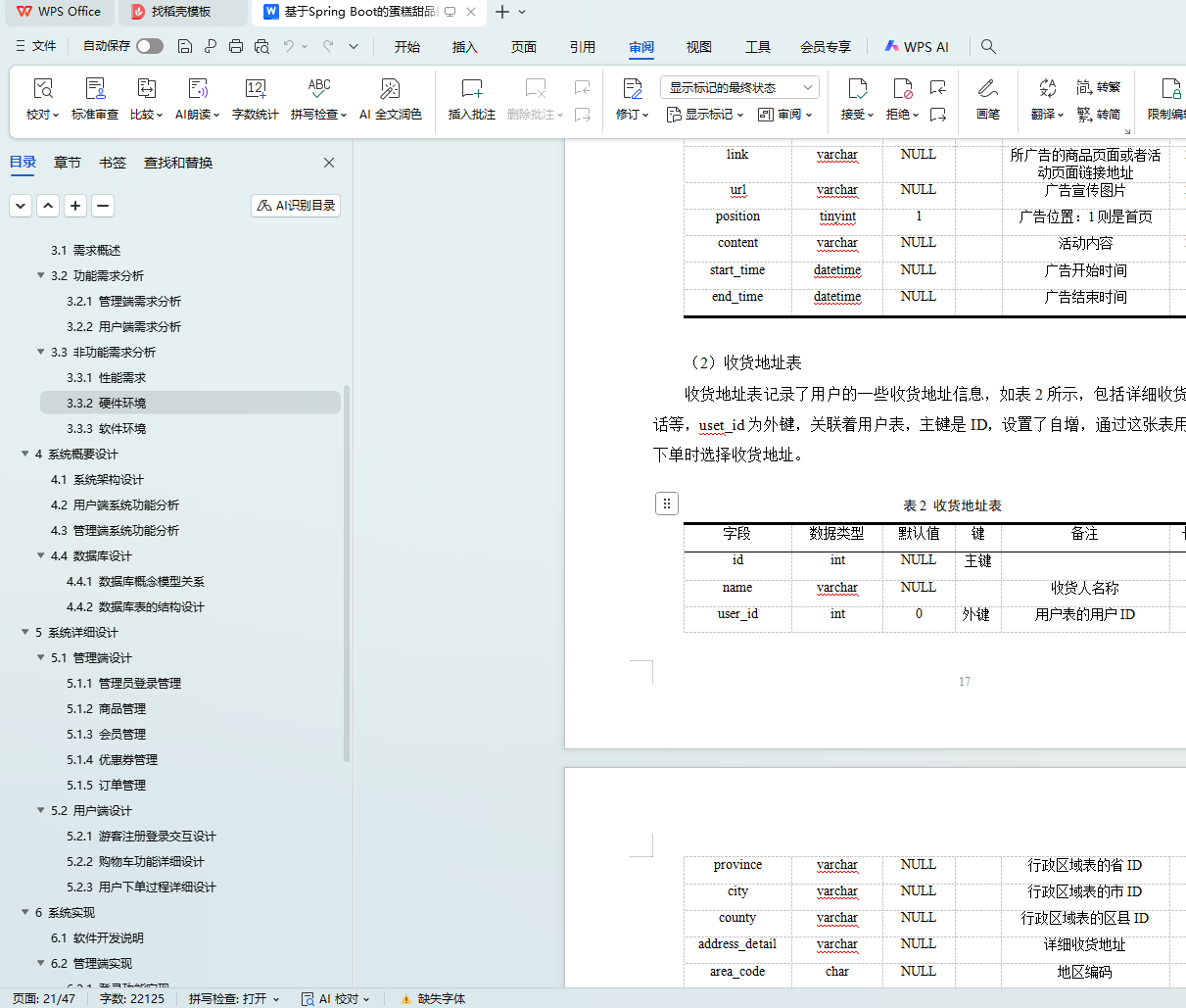
Task: Close the navigation side panel
Action: click(x=329, y=163)
